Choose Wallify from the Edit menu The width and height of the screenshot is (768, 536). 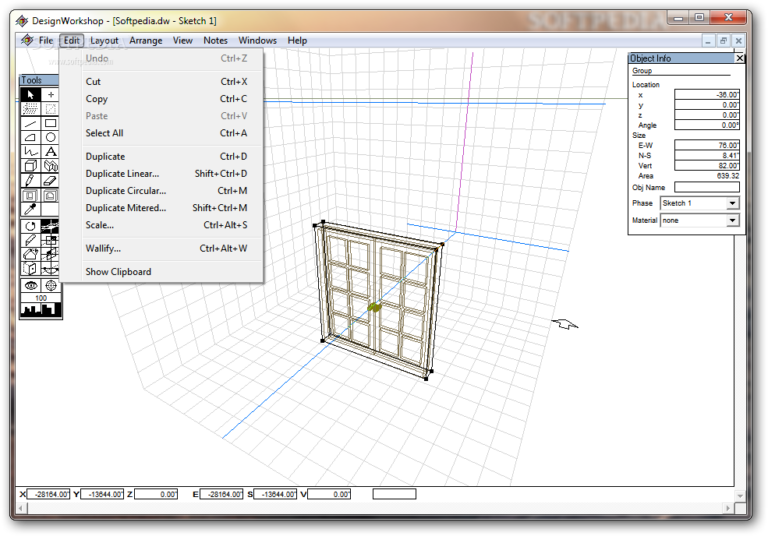(x=103, y=248)
